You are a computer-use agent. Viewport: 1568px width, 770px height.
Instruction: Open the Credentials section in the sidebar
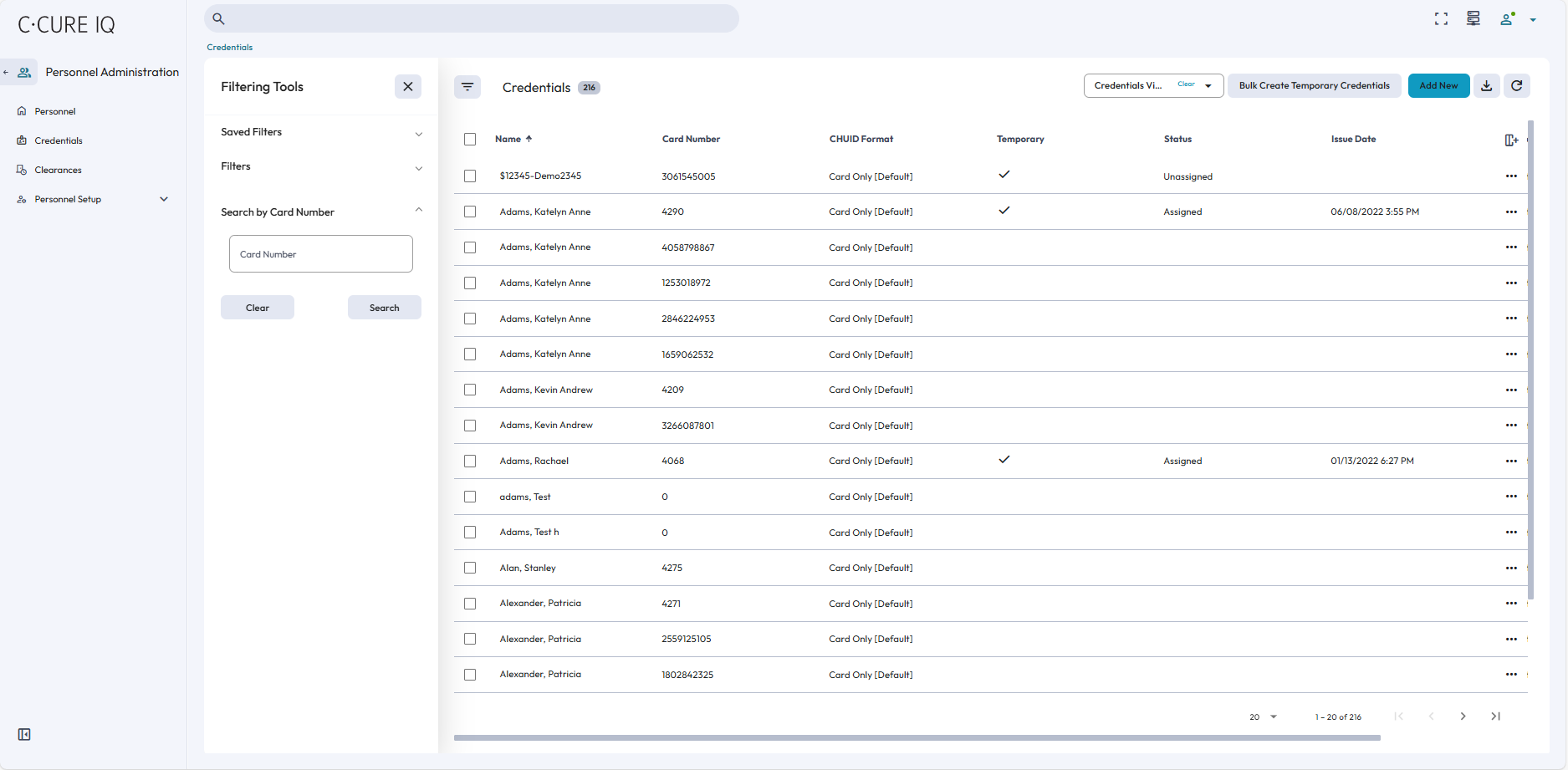click(x=58, y=140)
